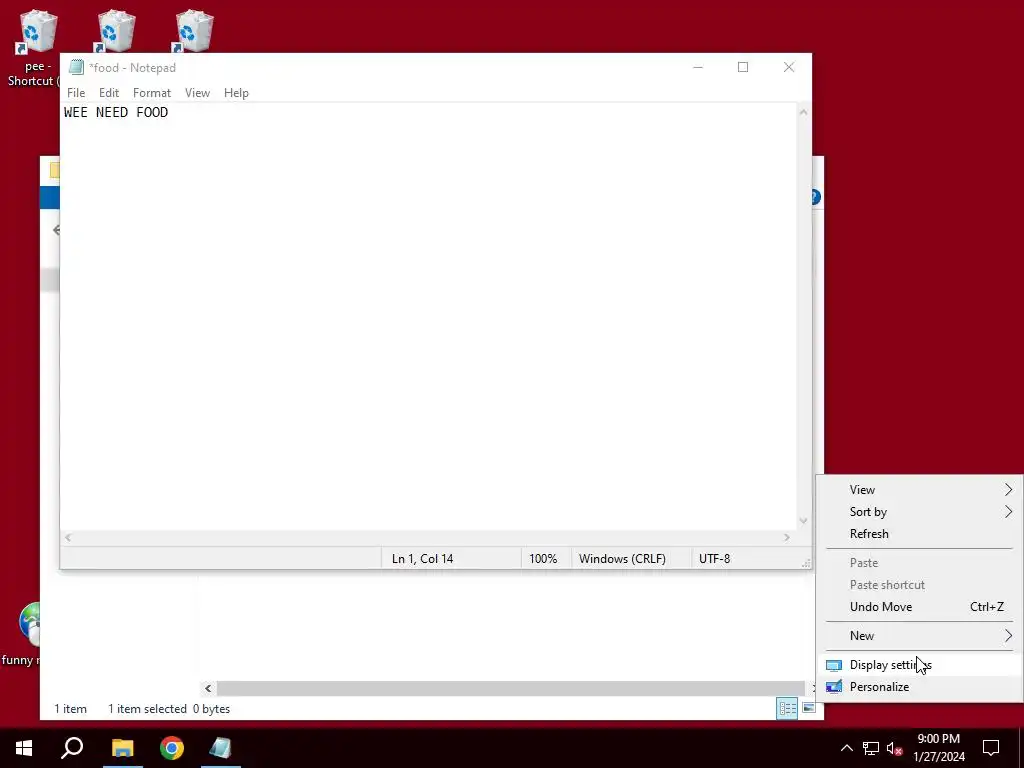1024x768 pixels.
Task: Click the Ln 1, Col 14 status
Action: pos(423,559)
